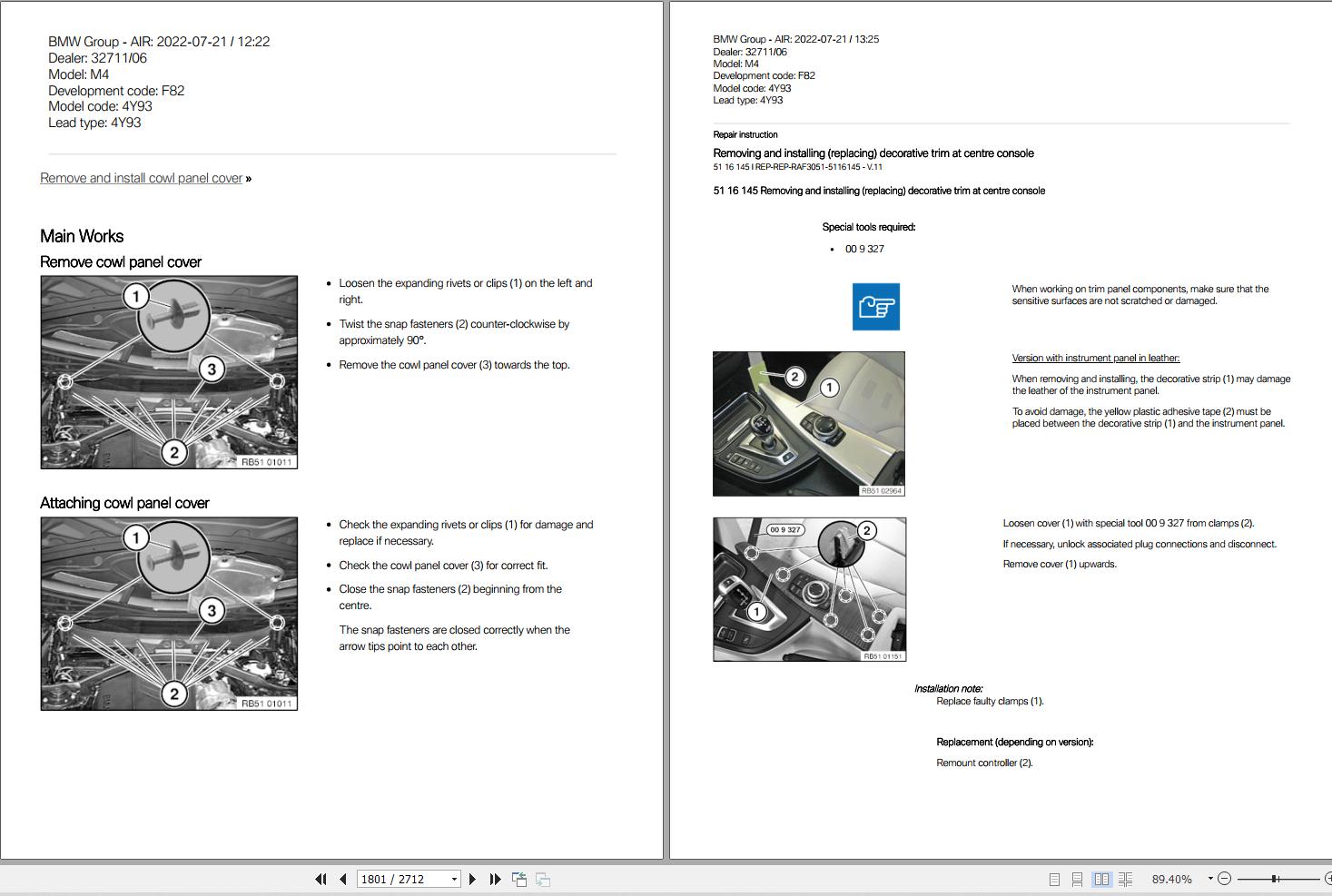Click the Remove cowl panel cover illustration

(x=169, y=372)
